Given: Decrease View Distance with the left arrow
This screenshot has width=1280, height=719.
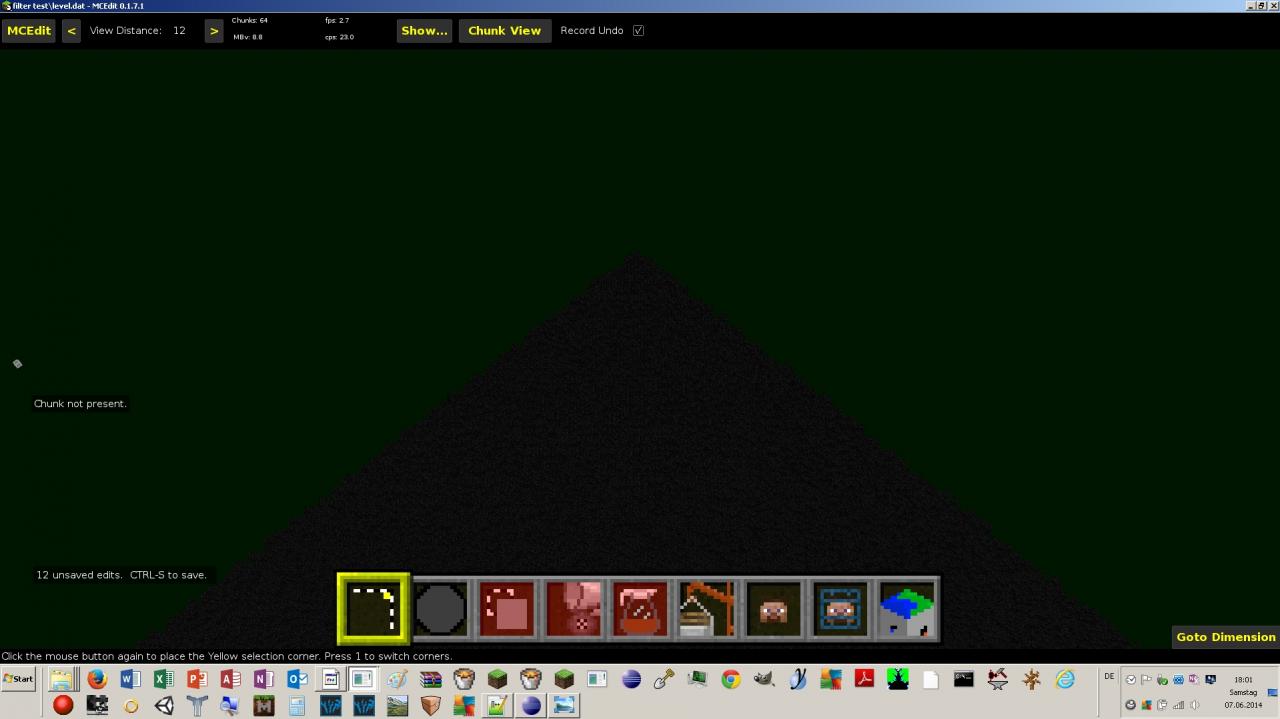Looking at the screenshot, I should point(71,30).
